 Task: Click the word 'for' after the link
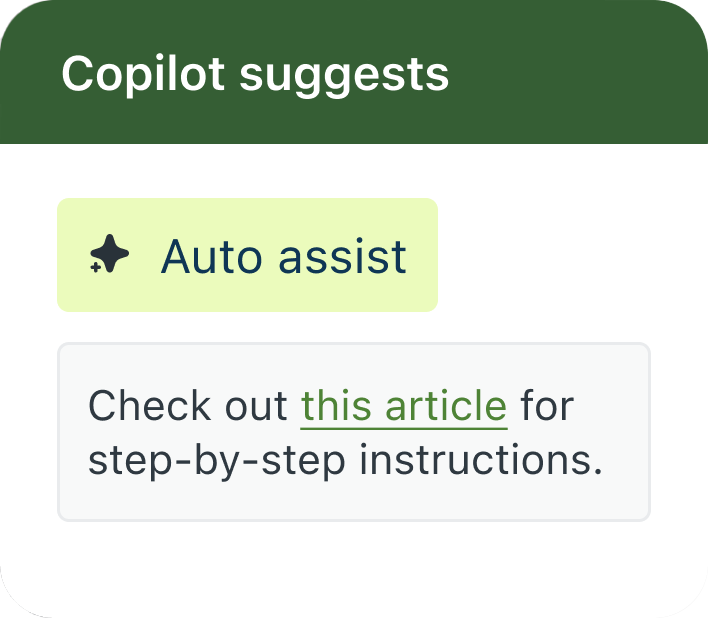point(547,406)
